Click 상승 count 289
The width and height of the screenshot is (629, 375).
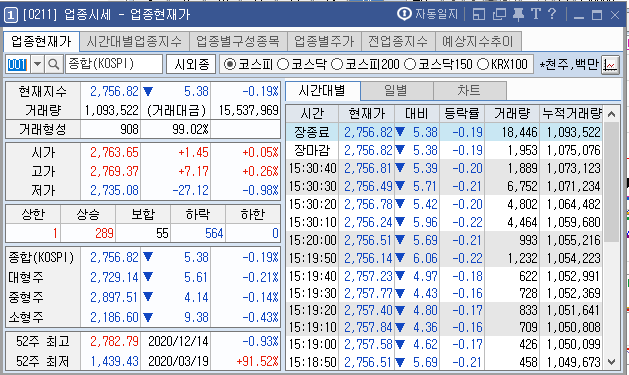tap(104, 233)
